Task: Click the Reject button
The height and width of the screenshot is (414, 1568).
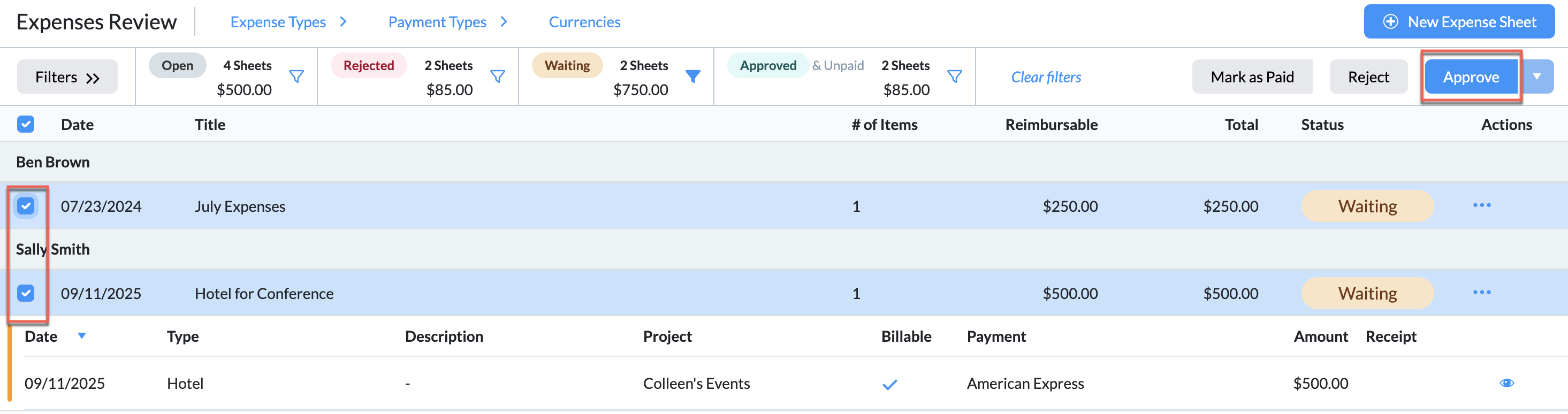Action: pyautogui.click(x=1368, y=76)
